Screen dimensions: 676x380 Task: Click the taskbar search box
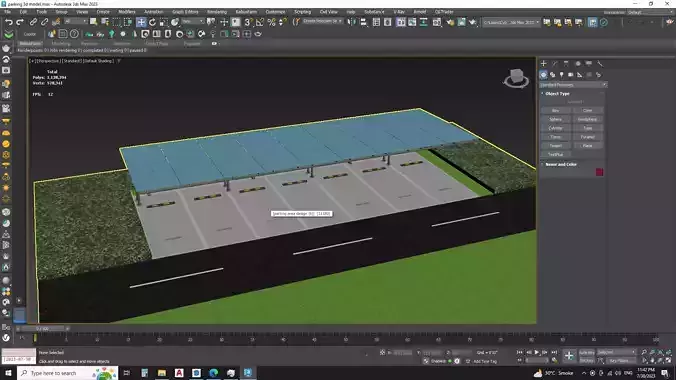point(68,373)
